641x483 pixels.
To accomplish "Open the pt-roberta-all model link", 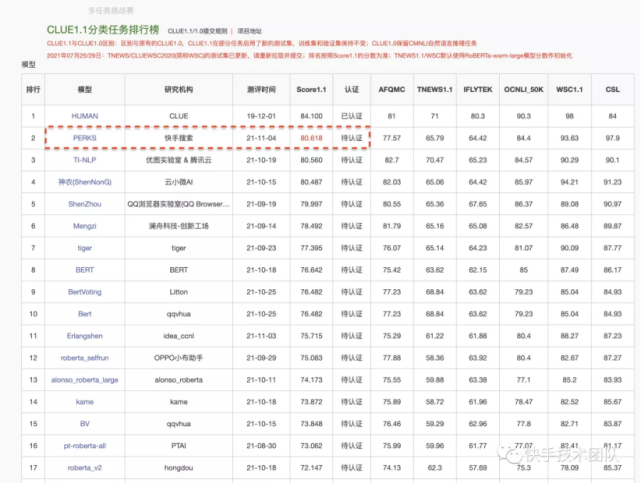I will (x=85, y=446).
